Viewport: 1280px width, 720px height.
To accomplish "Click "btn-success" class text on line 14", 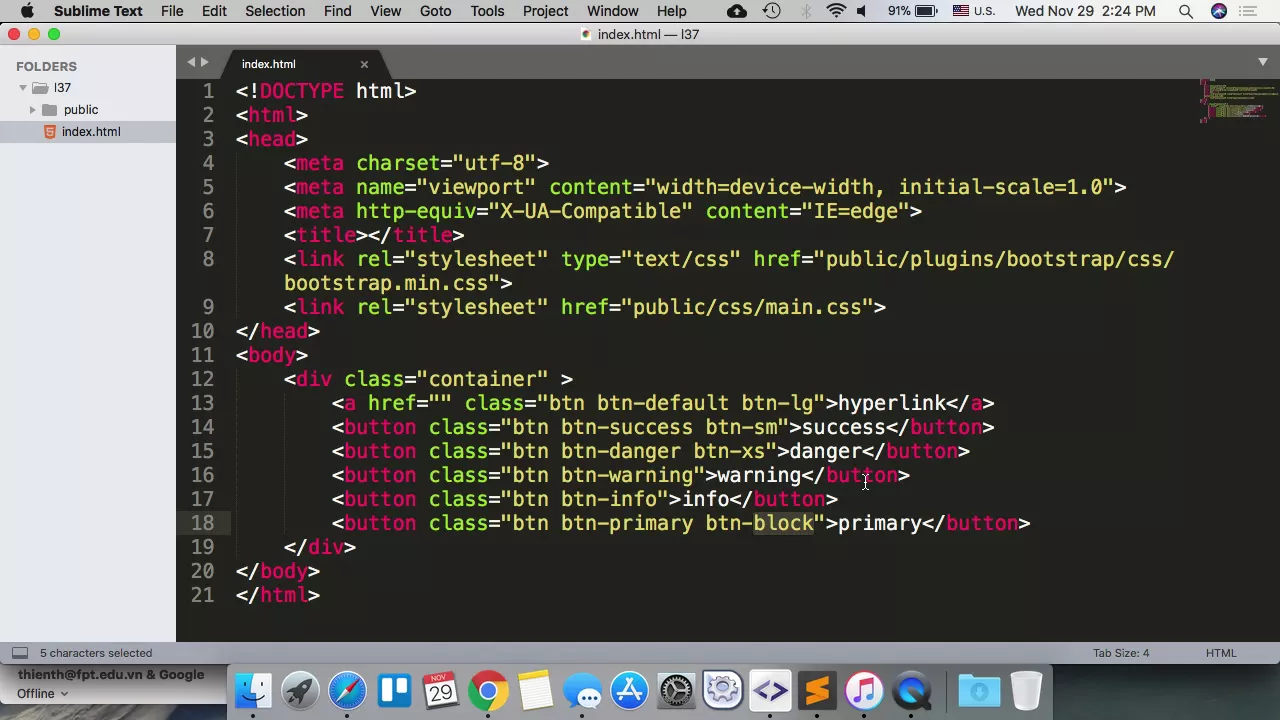I will tap(626, 427).
